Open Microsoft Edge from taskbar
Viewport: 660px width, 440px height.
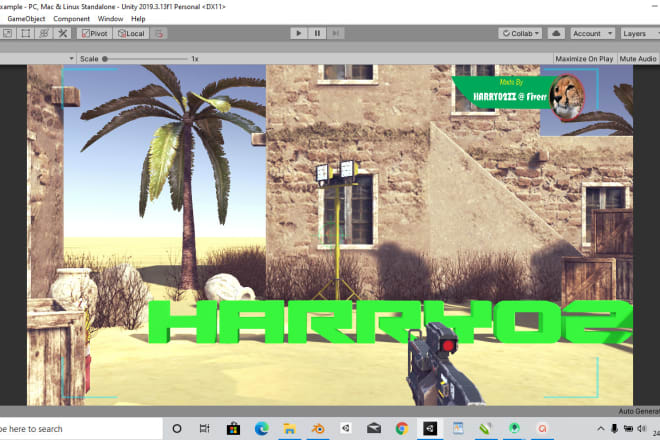261,429
